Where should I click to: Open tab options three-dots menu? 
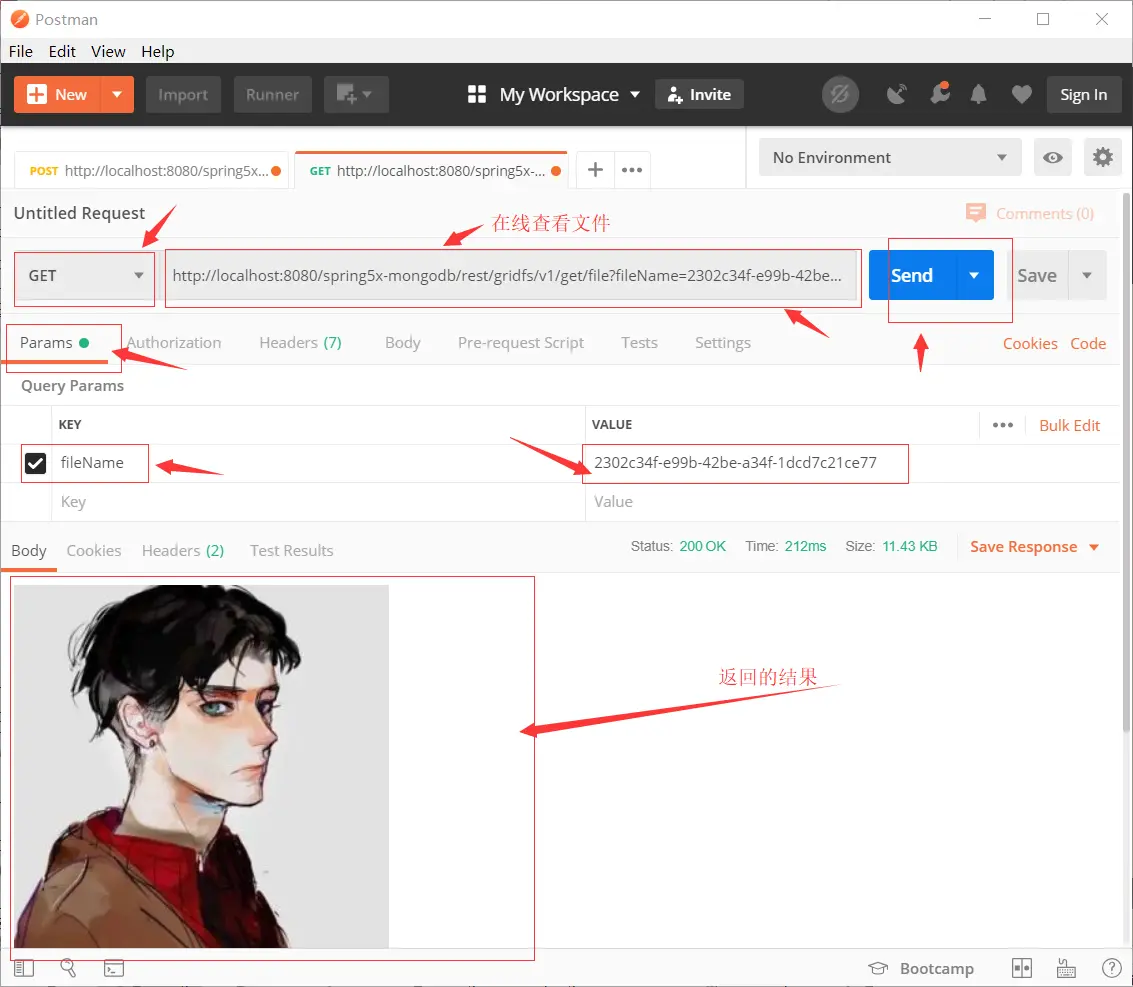[x=632, y=170]
